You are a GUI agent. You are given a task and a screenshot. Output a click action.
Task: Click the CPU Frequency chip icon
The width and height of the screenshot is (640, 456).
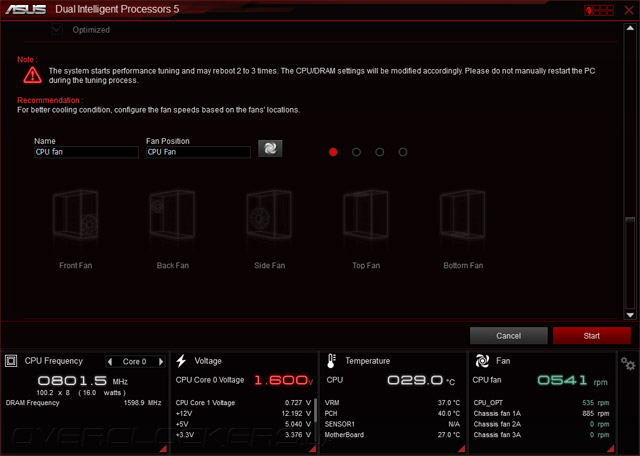pos(11,361)
